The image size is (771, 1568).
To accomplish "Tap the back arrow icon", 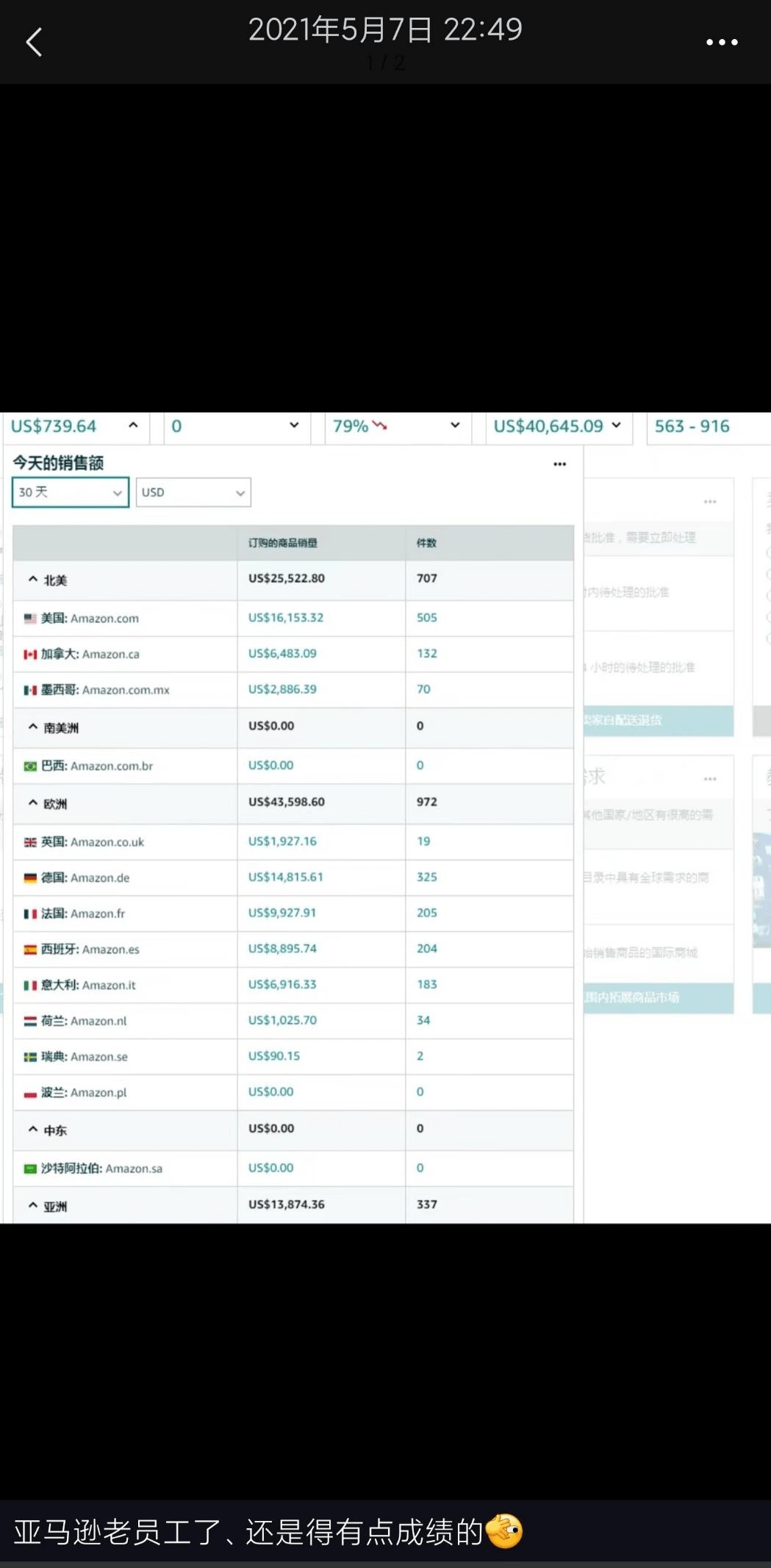I will pyautogui.click(x=34, y=42).
